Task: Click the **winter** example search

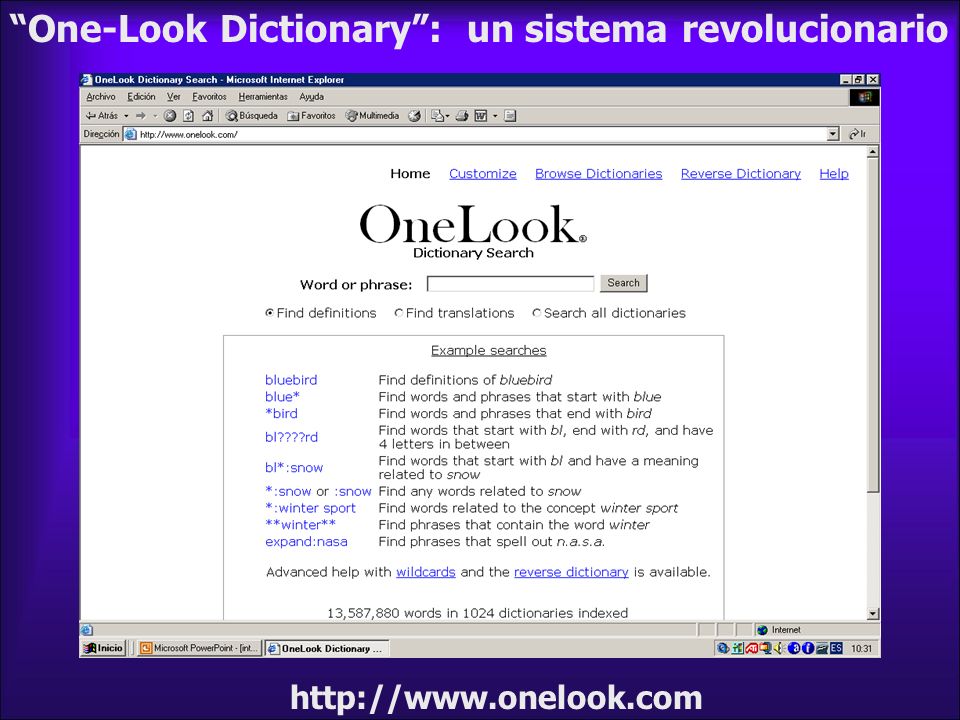Action: [x=300, y=525]
